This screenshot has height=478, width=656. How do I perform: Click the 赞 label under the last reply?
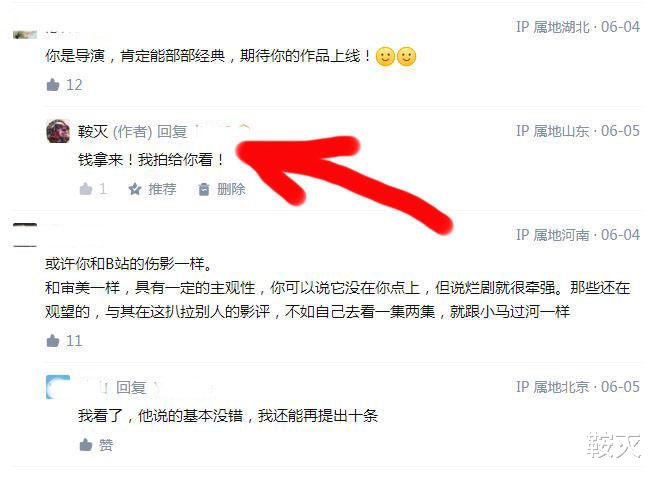[106, 445]
